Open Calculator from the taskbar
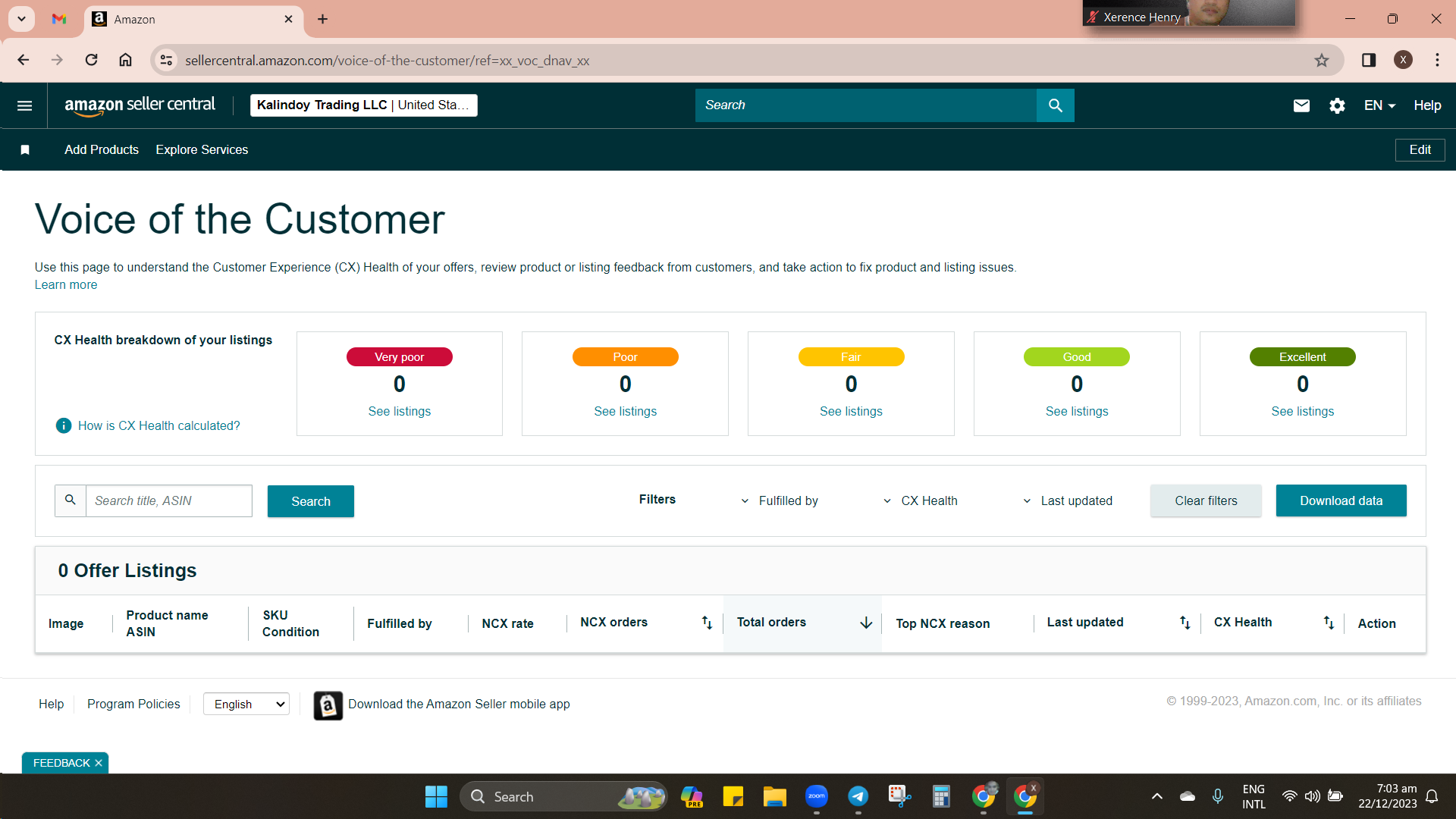The height and width of the screenshot is (819, 1456). tap(941, 796)
